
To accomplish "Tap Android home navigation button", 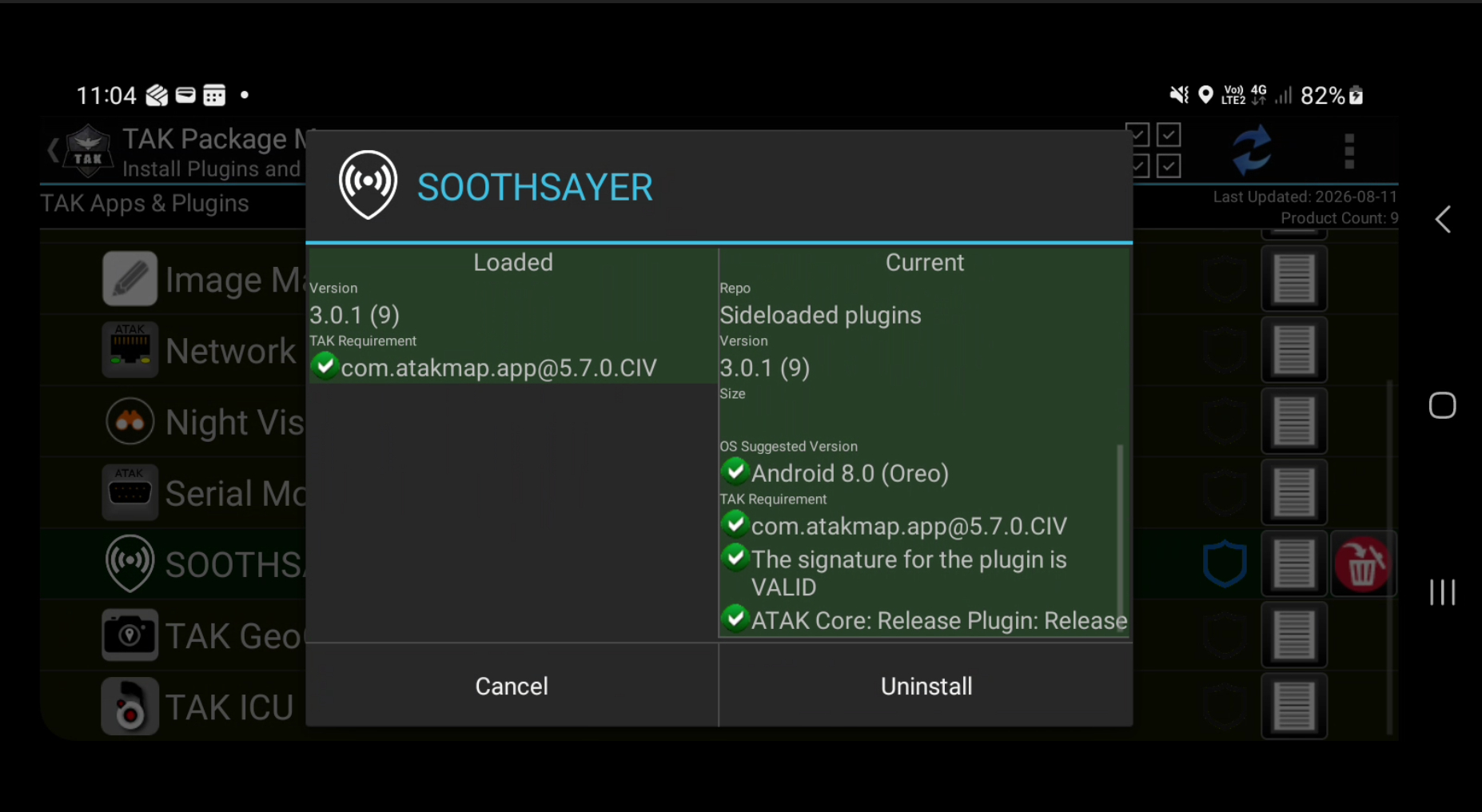I will click(x=1443, y=406).
